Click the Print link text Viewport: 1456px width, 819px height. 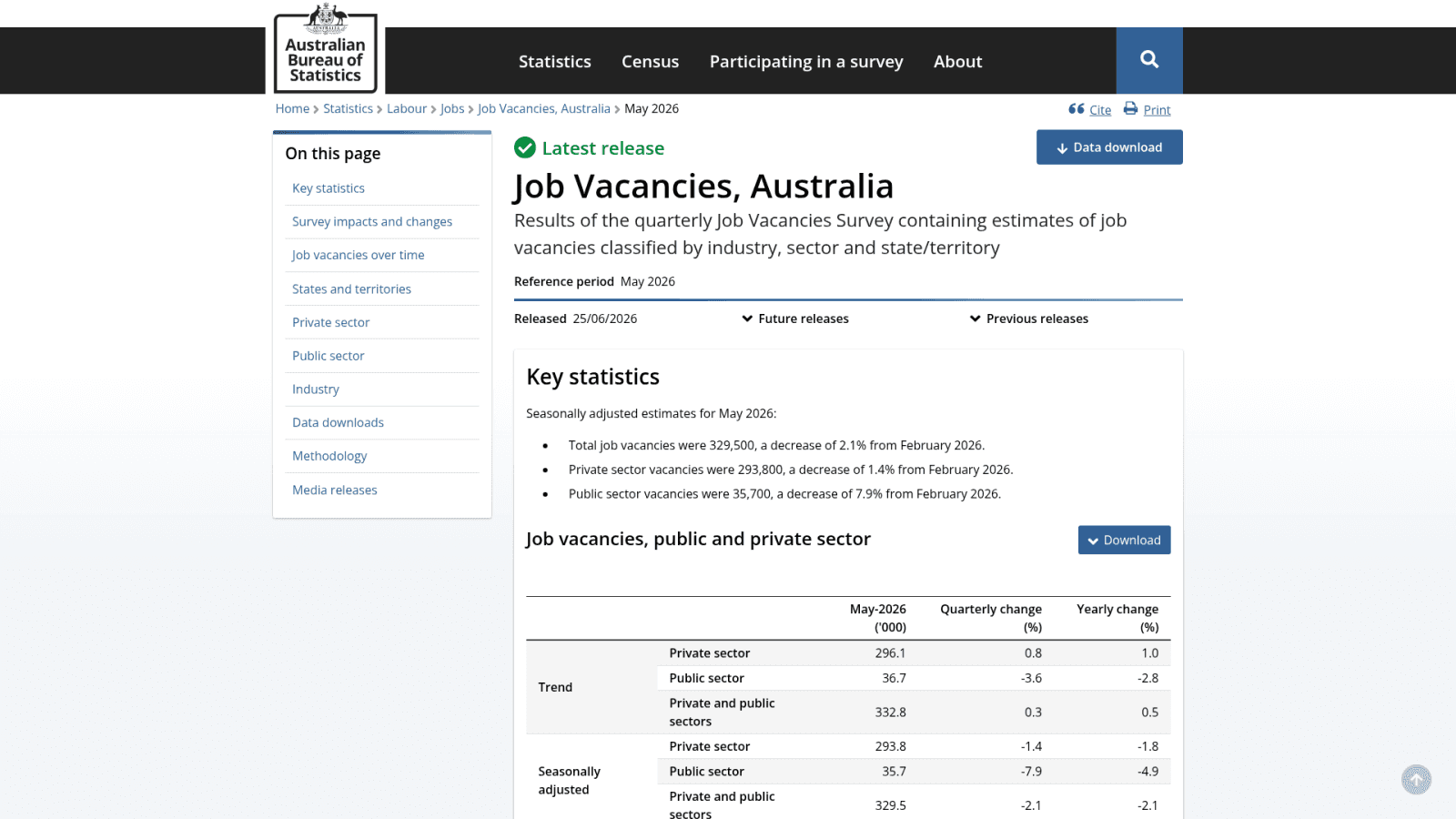pyautogui.click(x=1158, y=110)
